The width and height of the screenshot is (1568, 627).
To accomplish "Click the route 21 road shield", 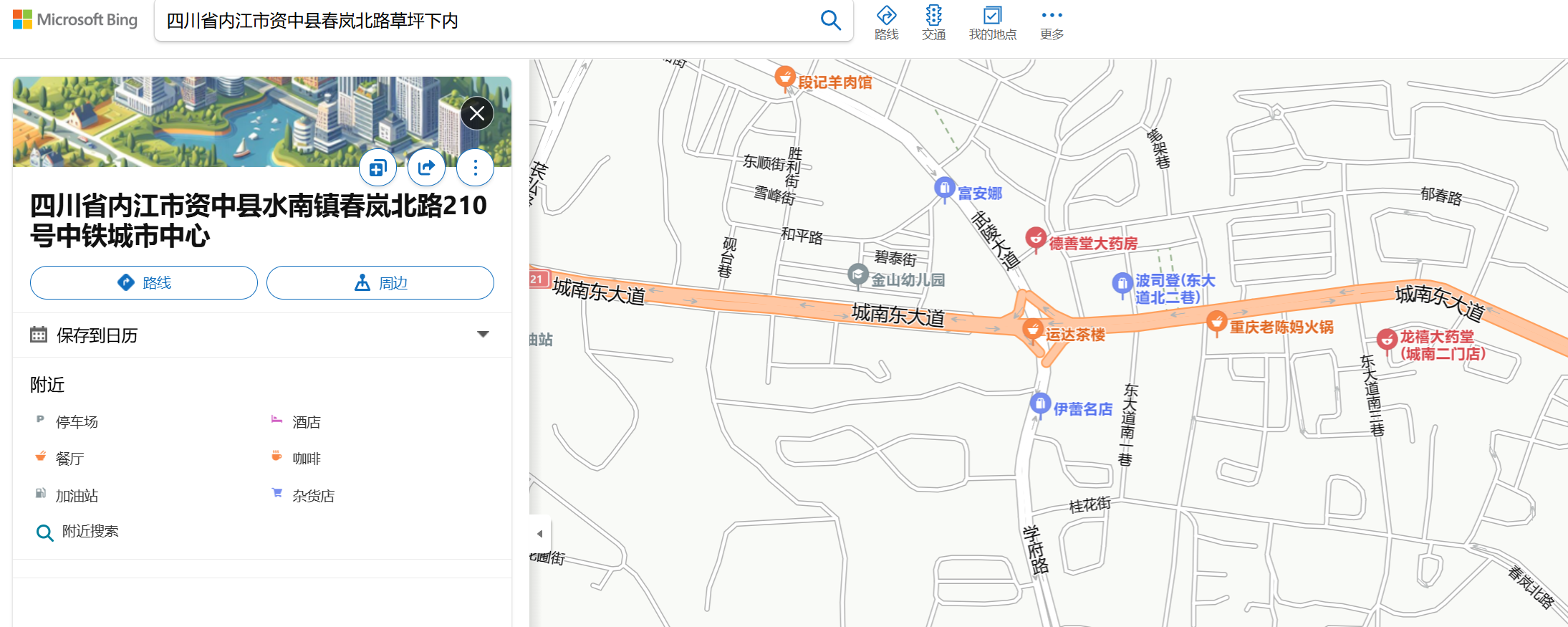I will tap(539, 279).
